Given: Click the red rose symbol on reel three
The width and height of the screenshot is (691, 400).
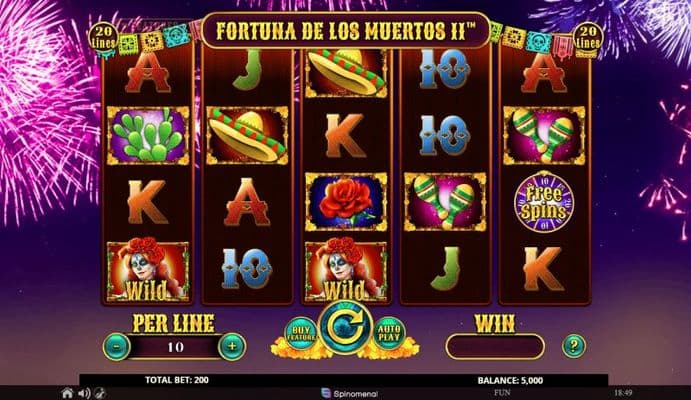Looking at the screenshot, I should tap(346, 202).
